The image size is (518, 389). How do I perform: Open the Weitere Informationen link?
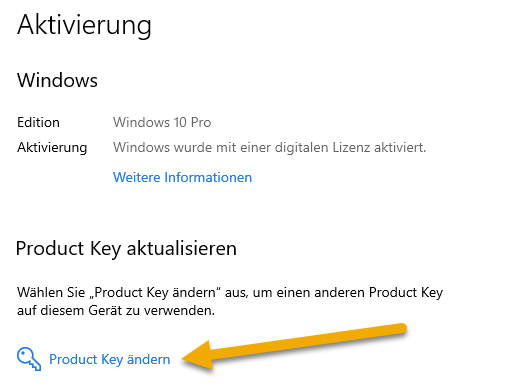click(x=182, y=177)
